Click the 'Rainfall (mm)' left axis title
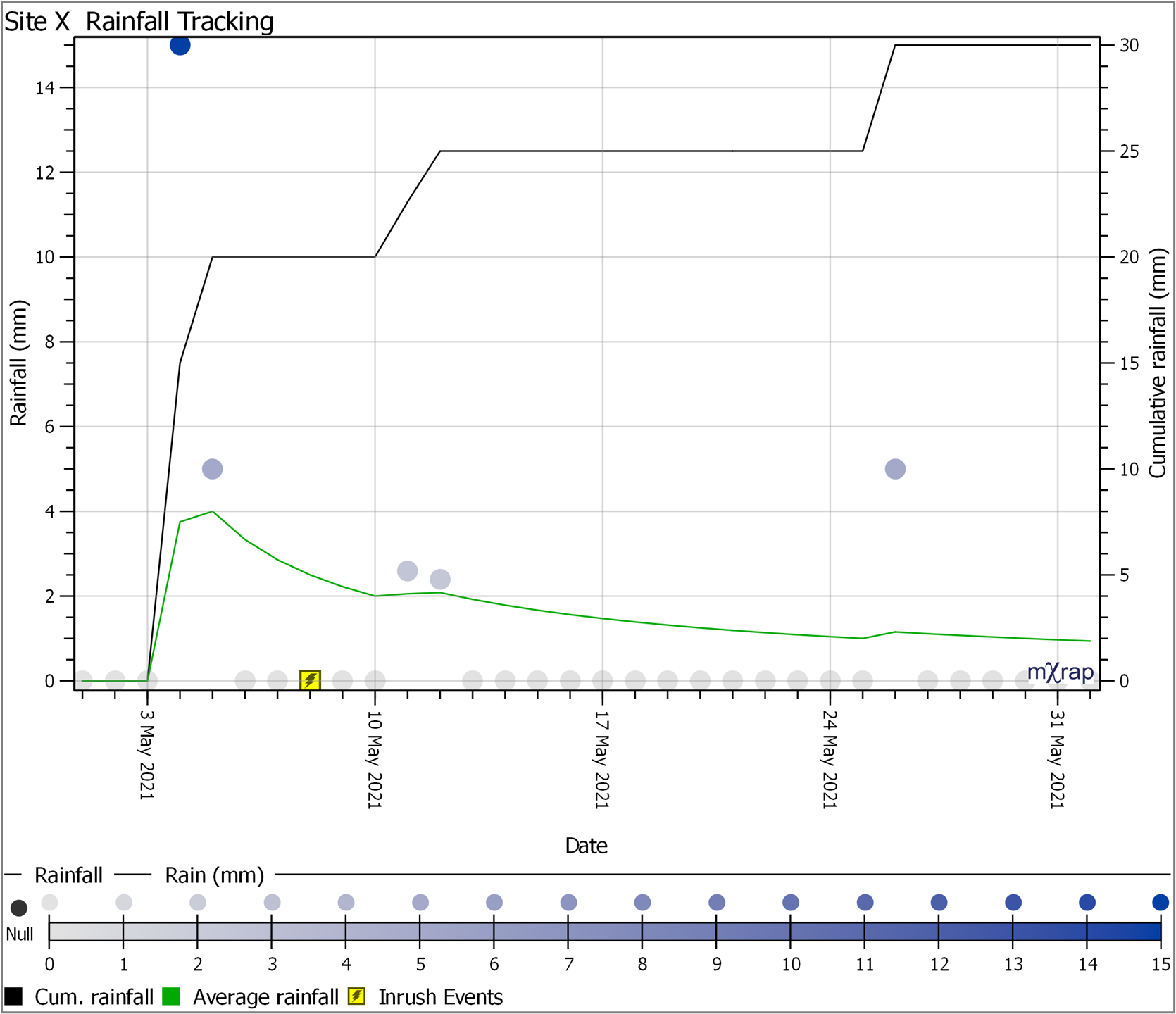Screen dimensions: 1176x1014 coord(18,363)
